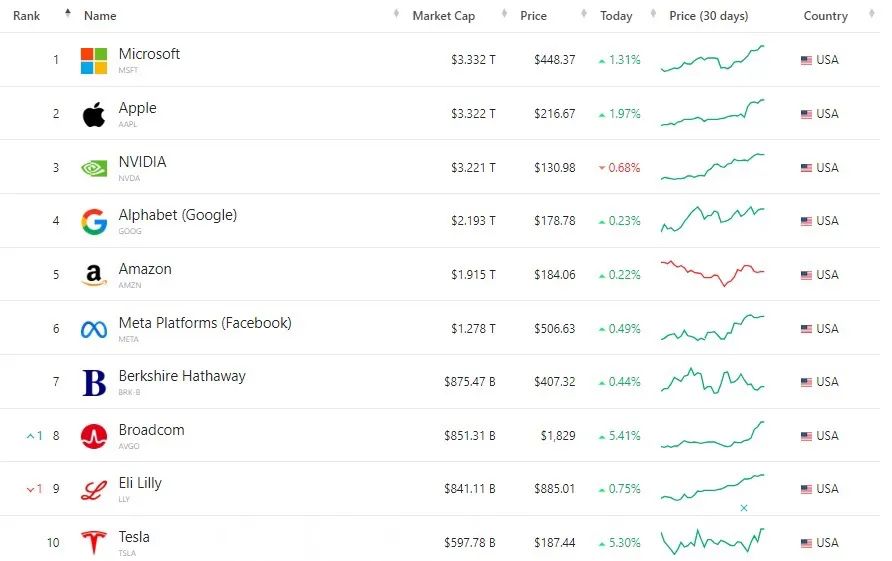Click the Rank column header
The image size is (892, 561).
pos(26,16)
